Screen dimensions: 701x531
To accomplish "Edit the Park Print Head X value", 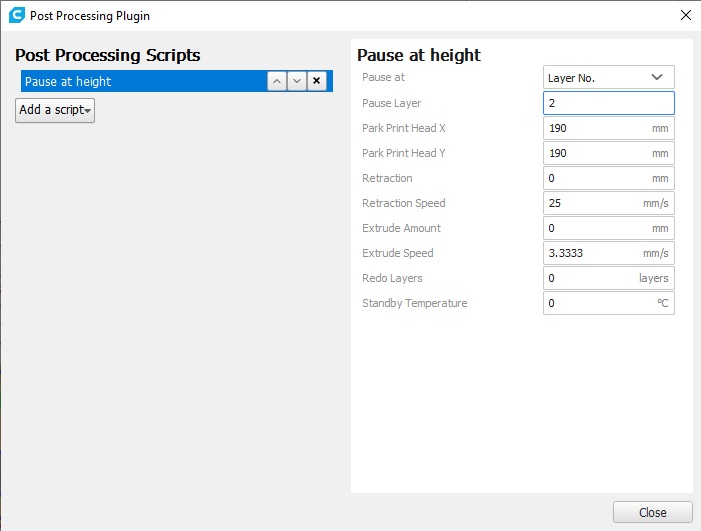I will (x=609, y=128).
